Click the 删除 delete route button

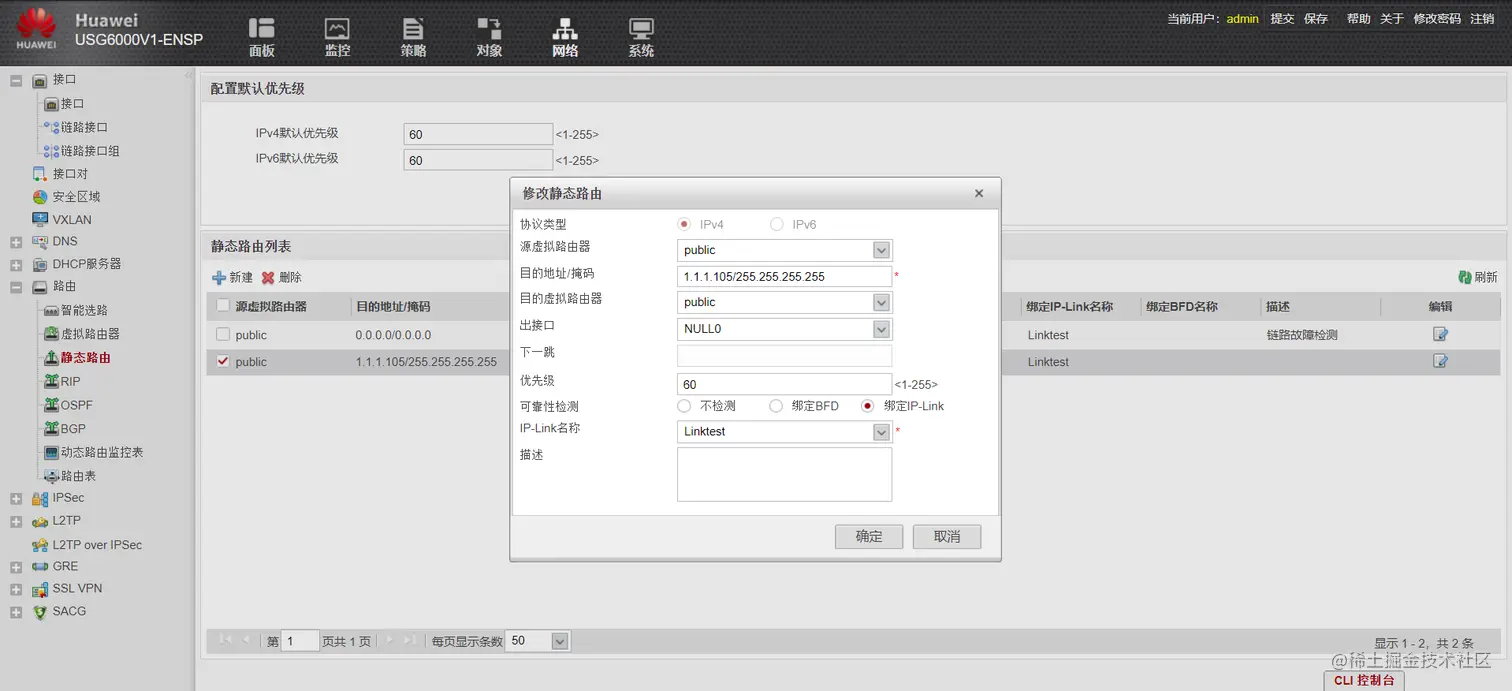(281, 278)
